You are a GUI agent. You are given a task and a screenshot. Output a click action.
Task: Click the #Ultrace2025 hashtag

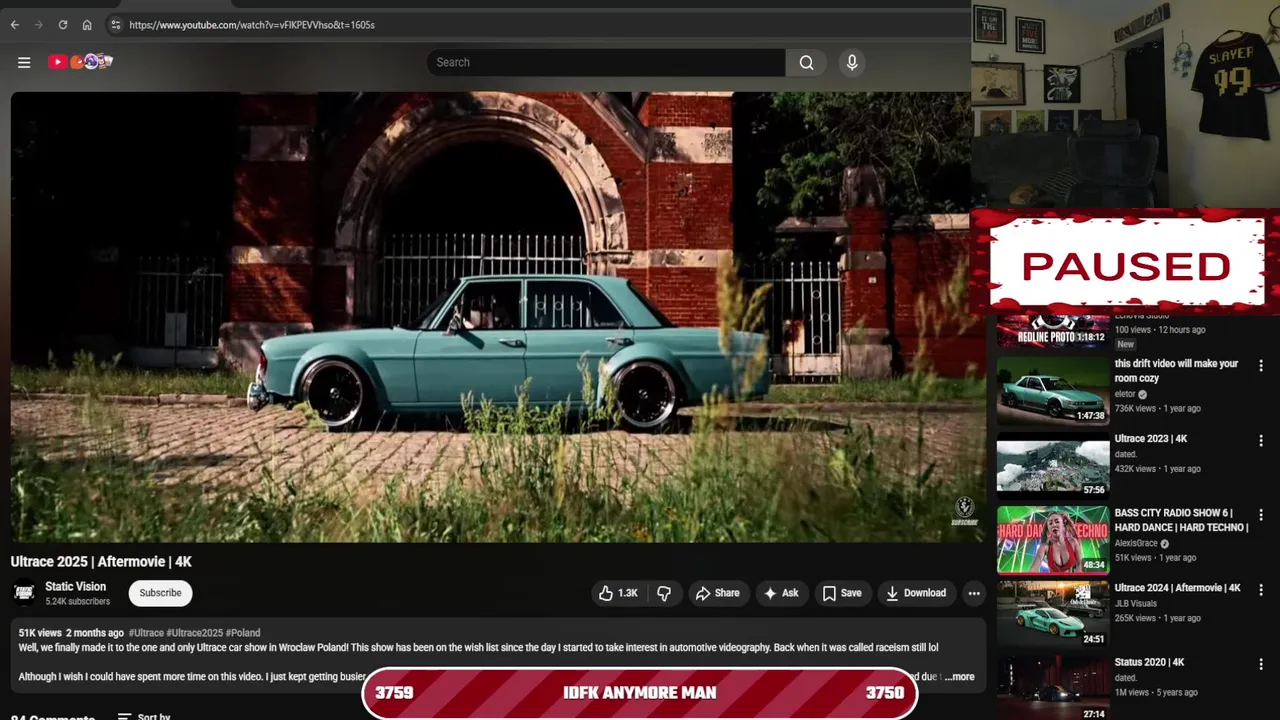(x=194, y=633)
